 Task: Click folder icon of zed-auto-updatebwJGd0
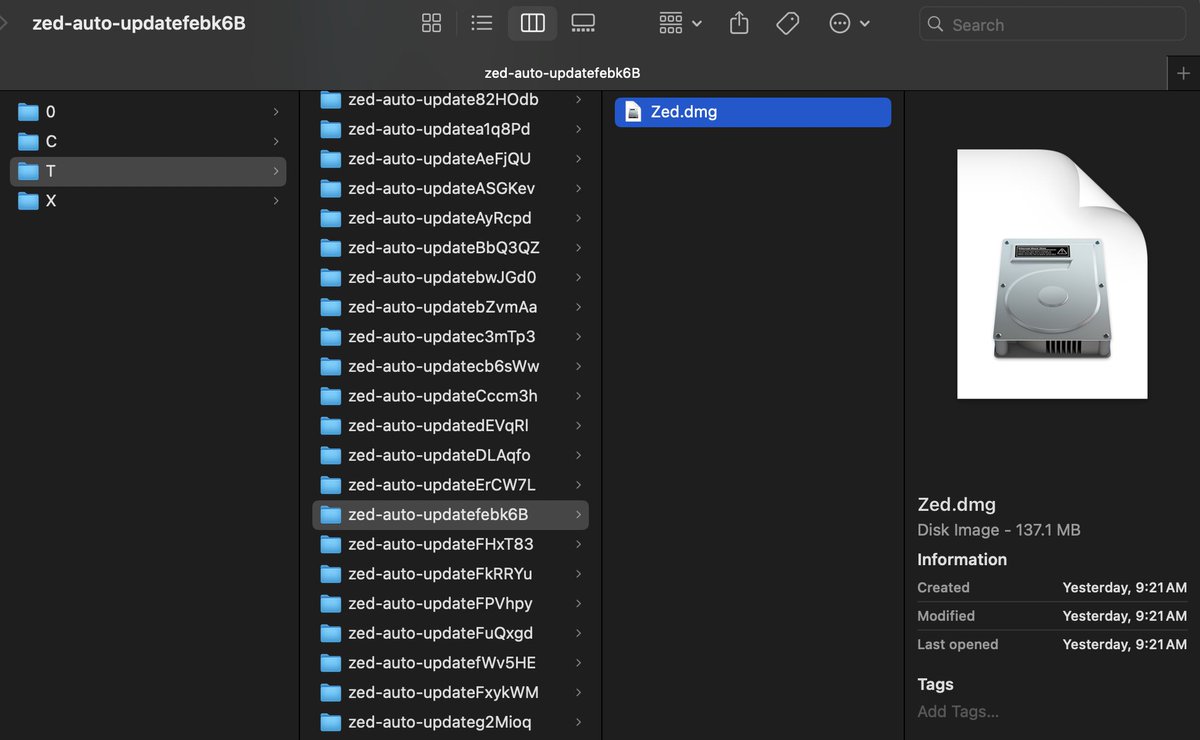(331, 277)
